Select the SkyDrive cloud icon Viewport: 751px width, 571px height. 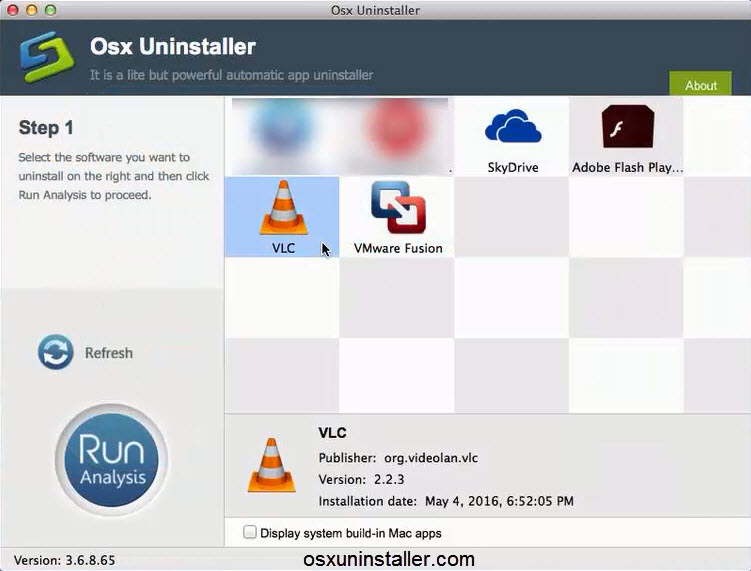tap(513, 127)
